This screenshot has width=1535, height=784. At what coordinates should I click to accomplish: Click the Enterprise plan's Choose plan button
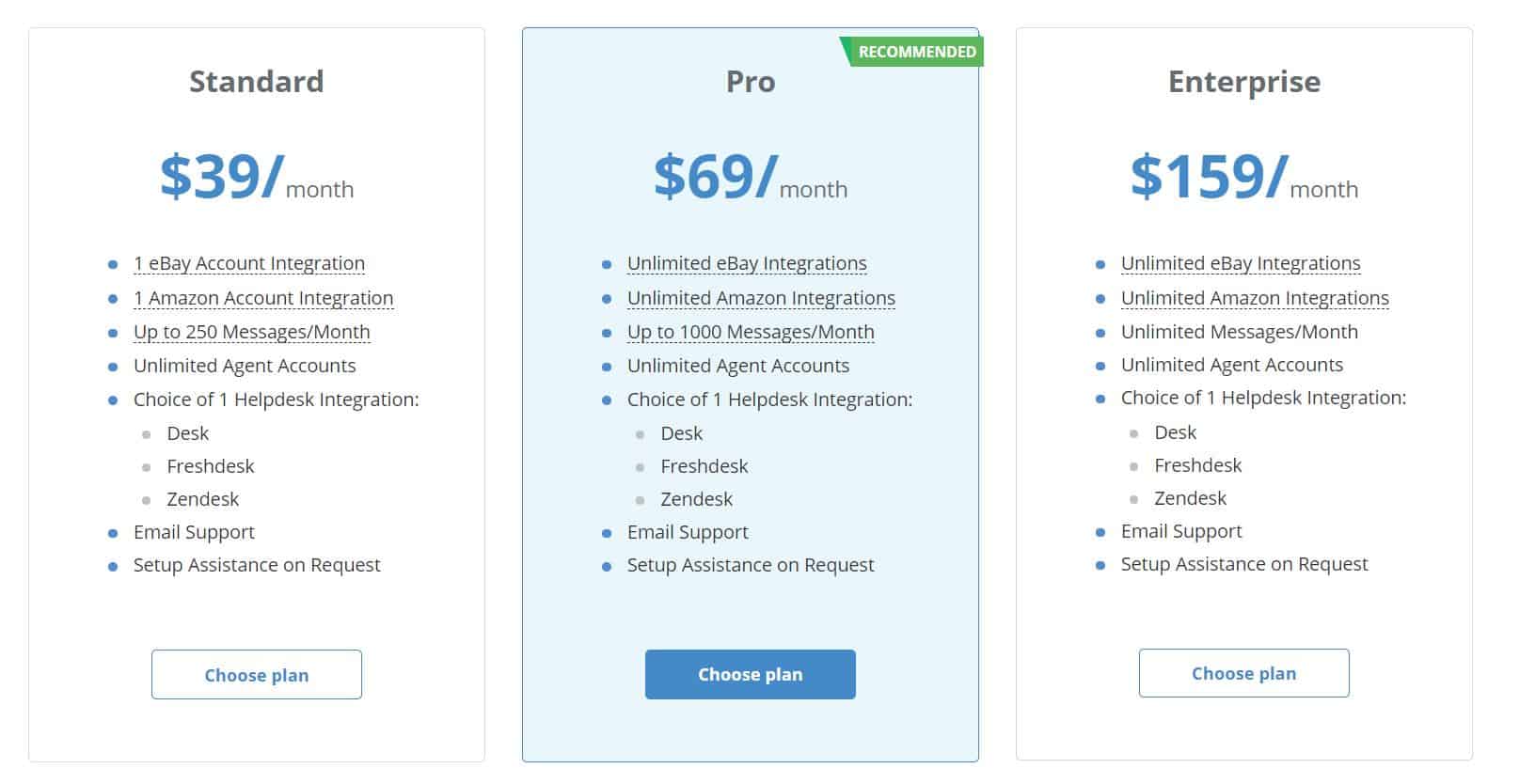1243,673
